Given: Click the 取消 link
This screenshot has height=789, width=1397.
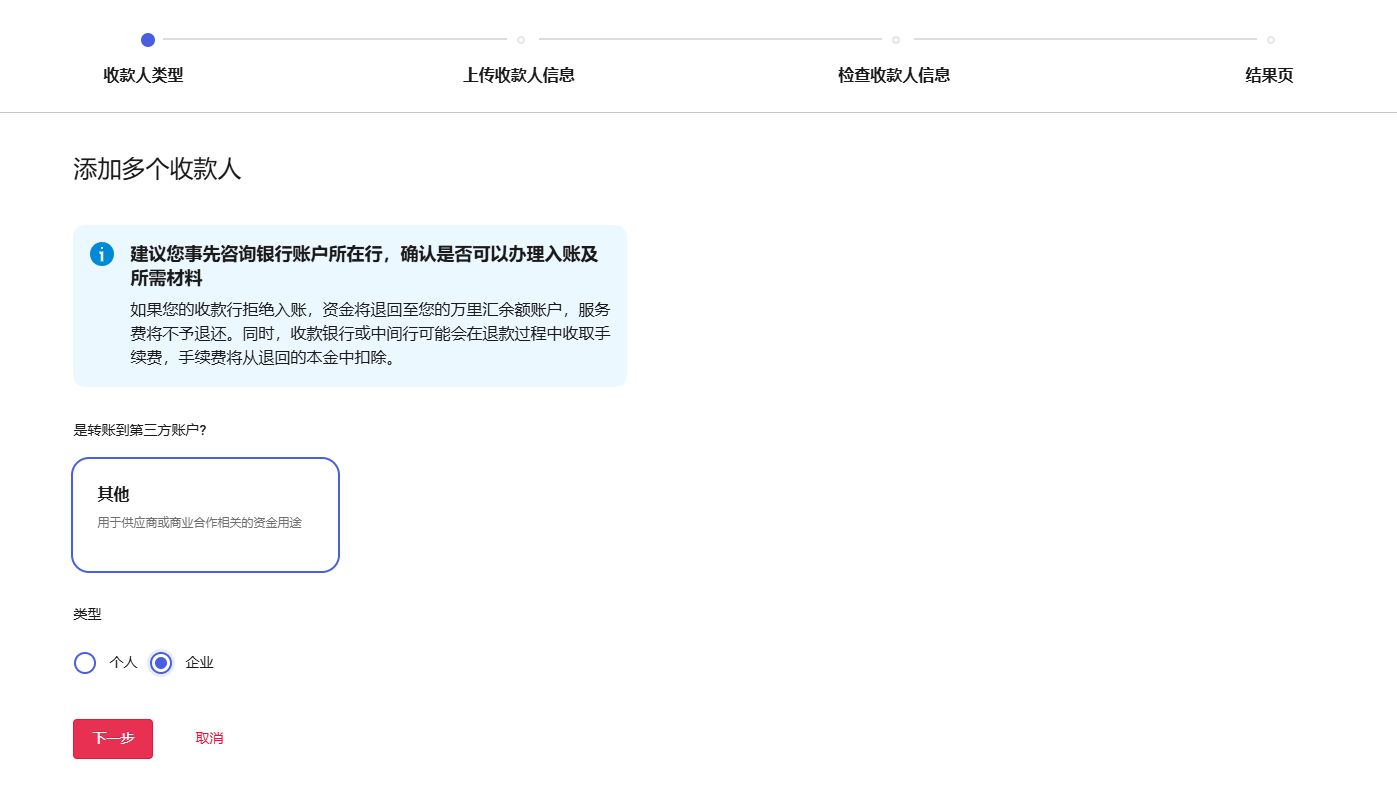Looking at the screenshot, I should point(209,739).
